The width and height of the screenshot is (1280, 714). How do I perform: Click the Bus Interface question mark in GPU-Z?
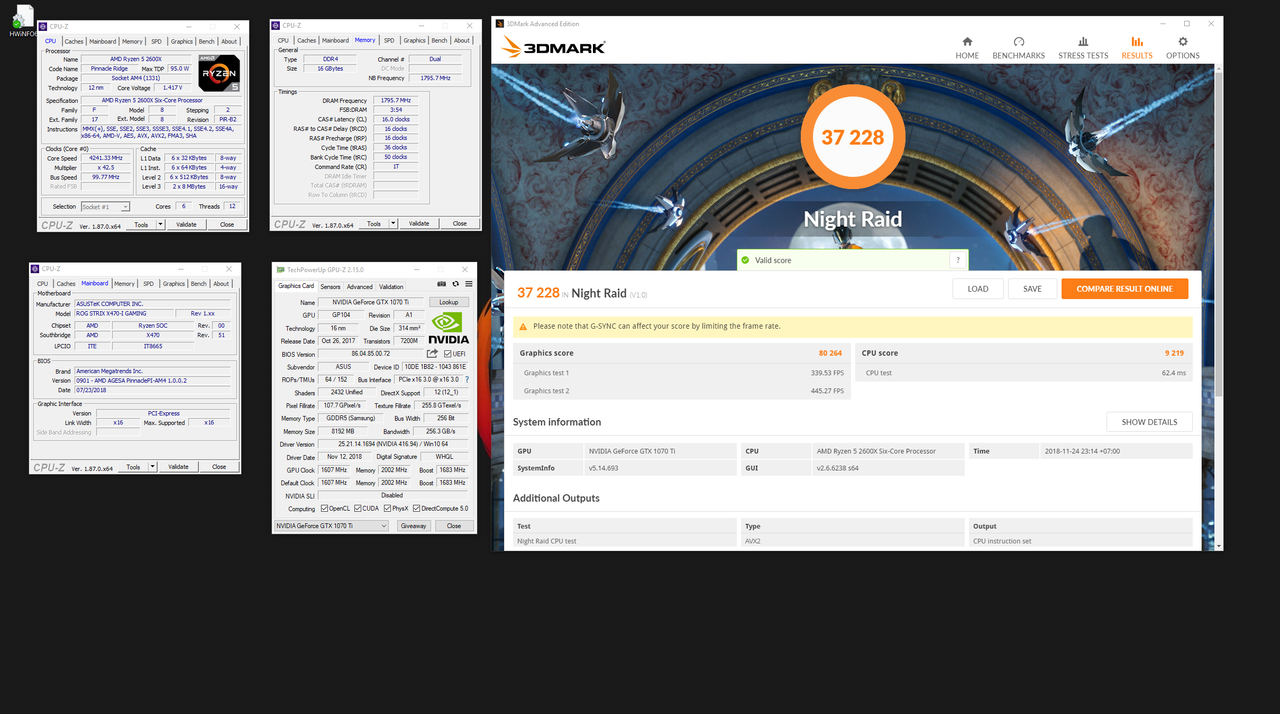[467, 380]
